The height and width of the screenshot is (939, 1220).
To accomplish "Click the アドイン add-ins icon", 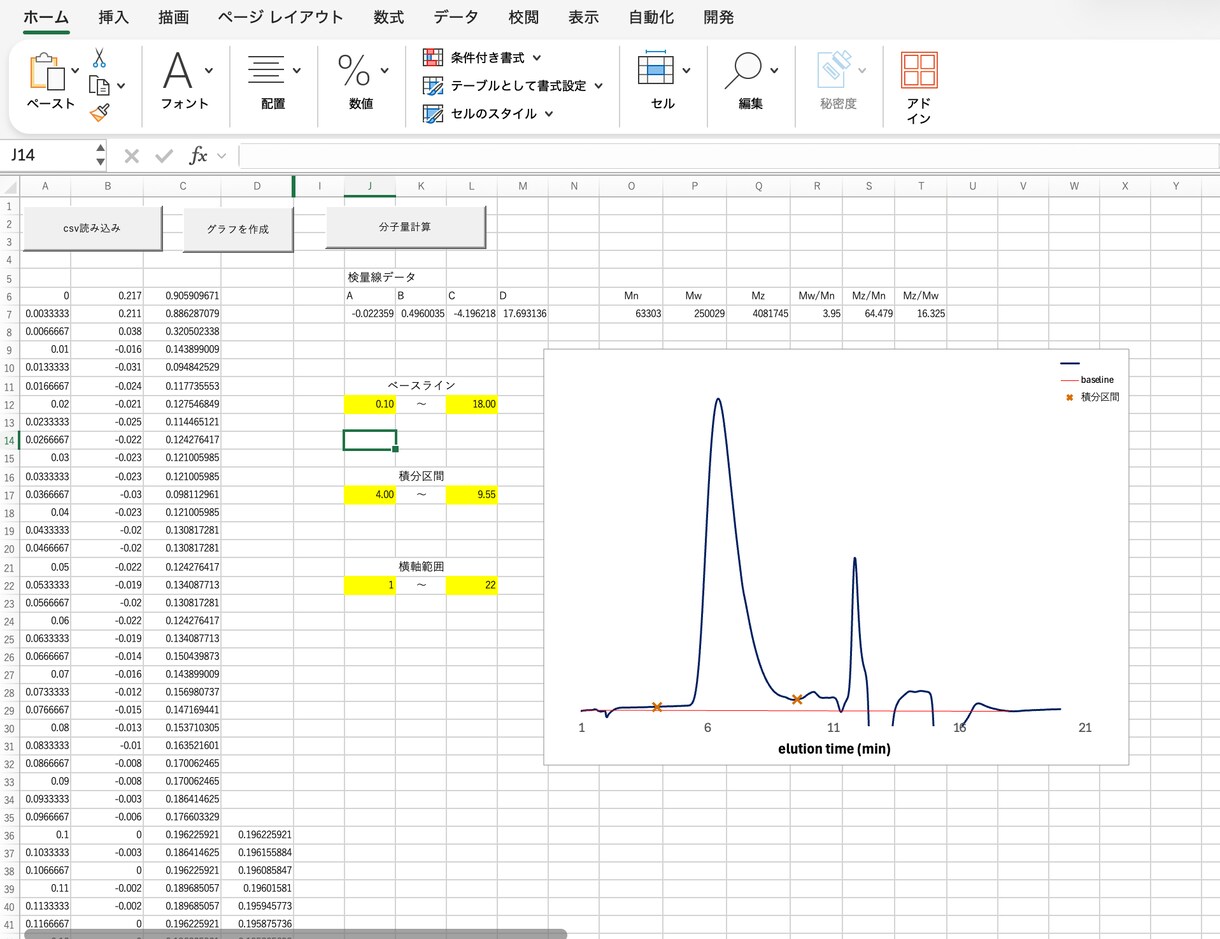I will [x=919, y=71].
